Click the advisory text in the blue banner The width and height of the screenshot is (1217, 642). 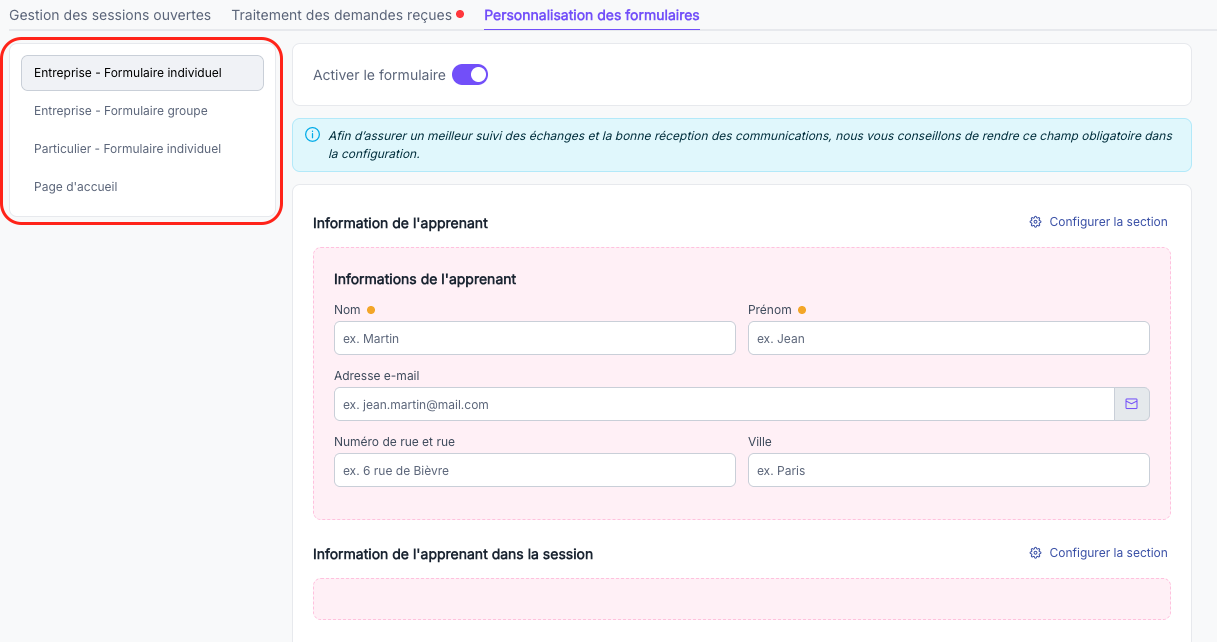[750, 145]
